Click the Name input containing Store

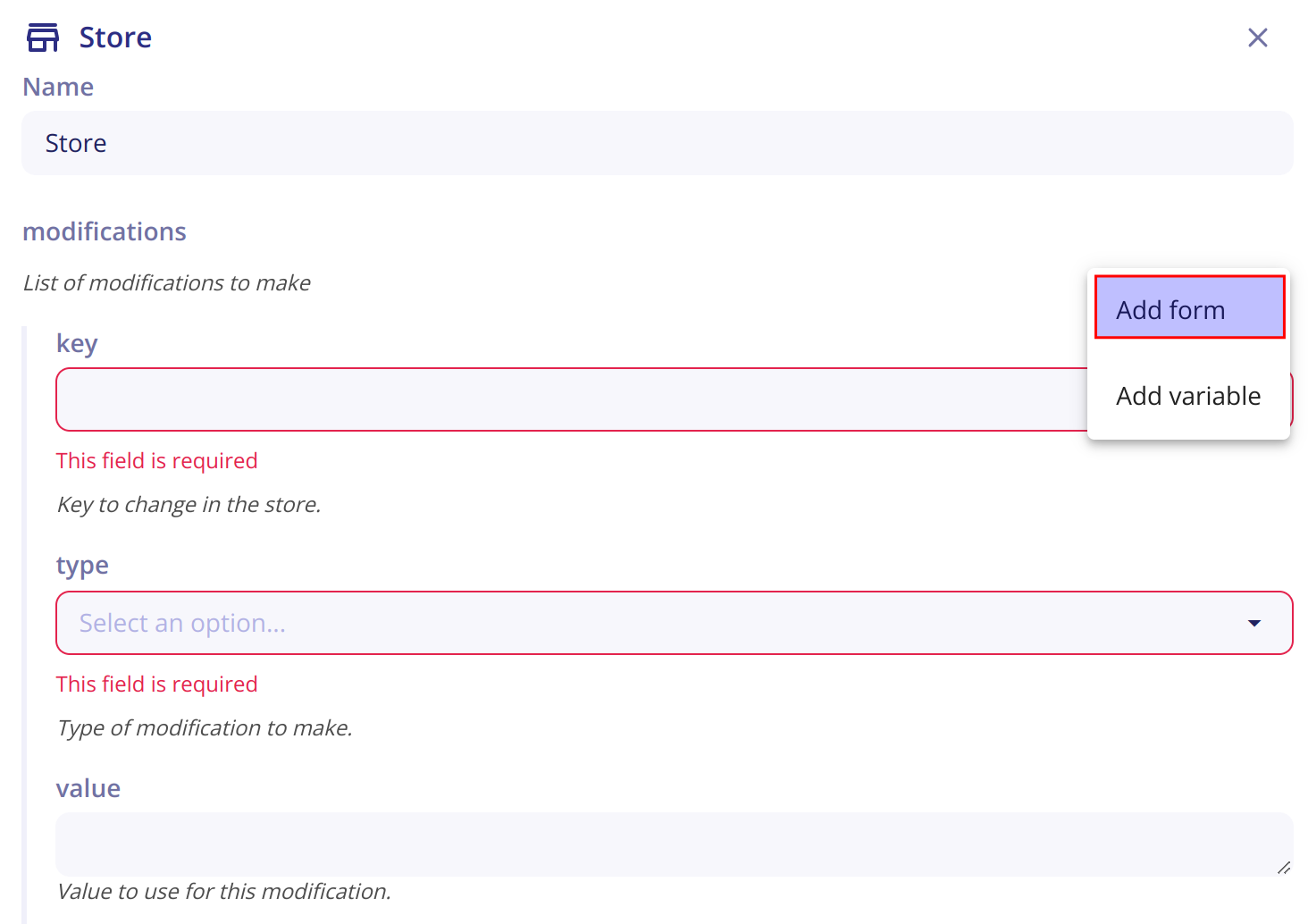click(x=657, y=143)
